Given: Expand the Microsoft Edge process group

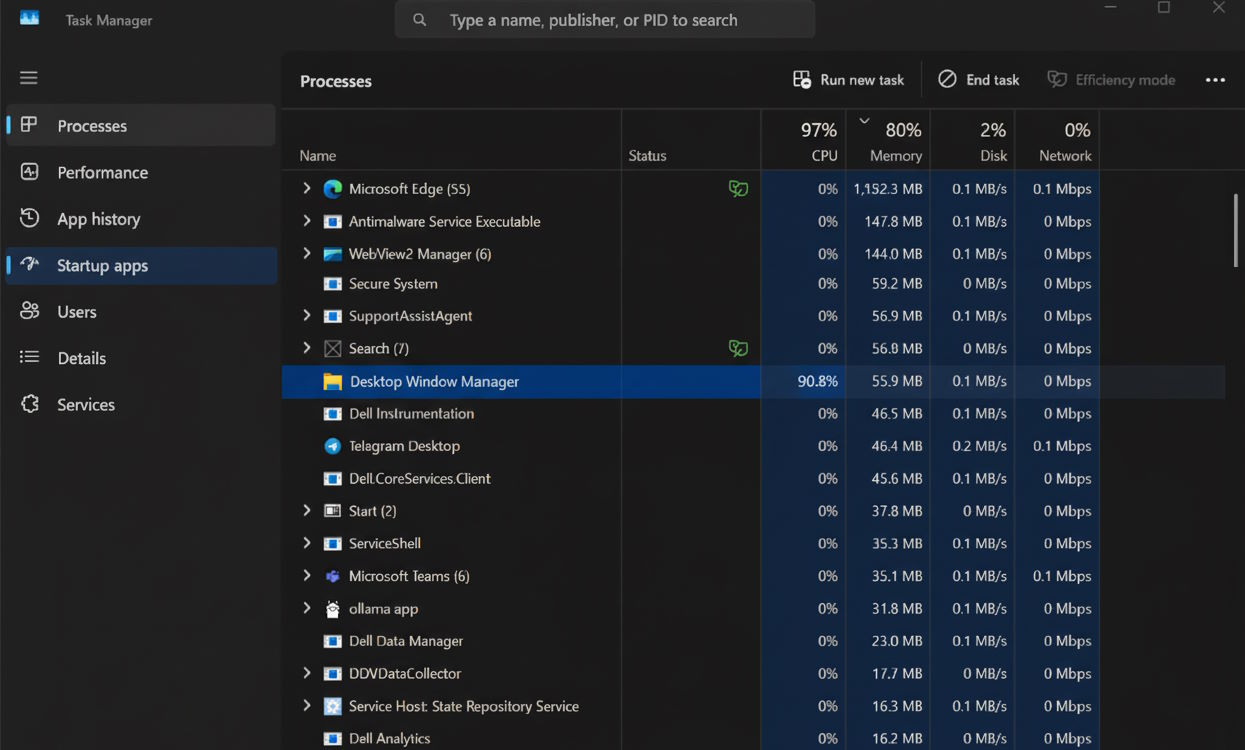Looking at the screenshot, I should pos(307,188).
